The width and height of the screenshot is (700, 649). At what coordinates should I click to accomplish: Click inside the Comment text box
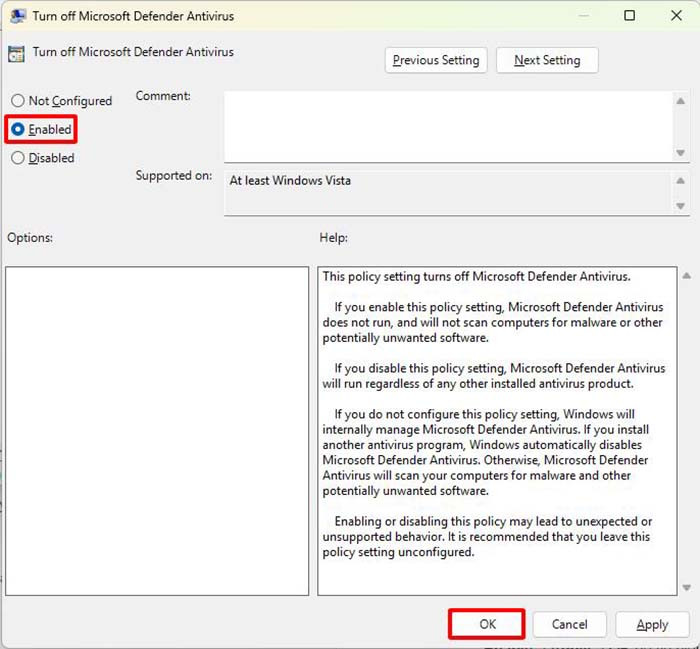point(447,125)
